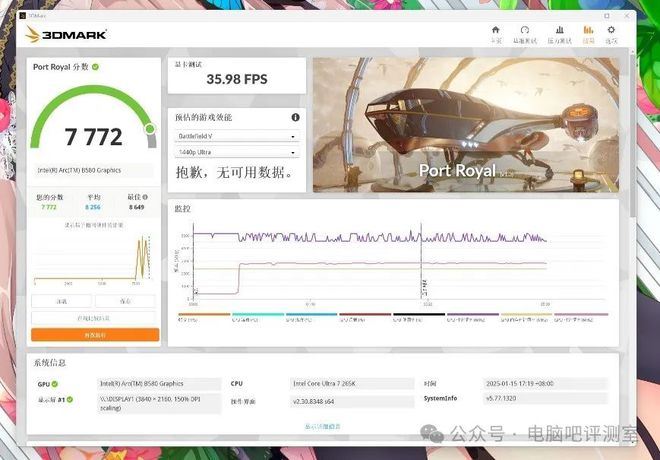Open Benchmarks via the speedometer gauge icon

[x=524, y=35]
